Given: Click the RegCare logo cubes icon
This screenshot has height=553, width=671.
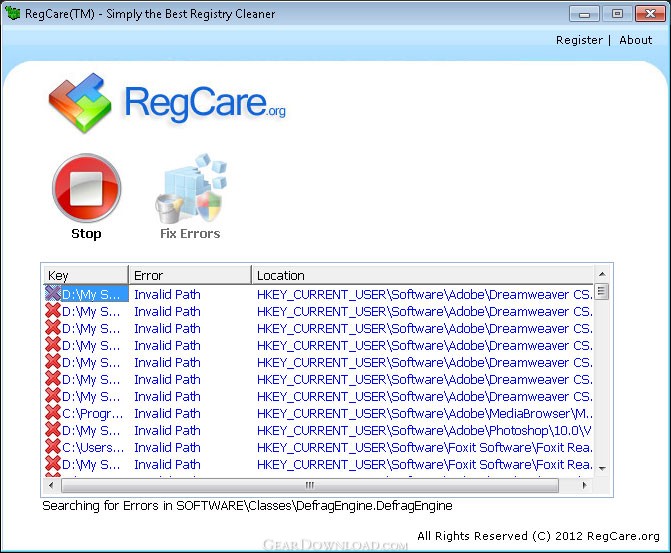Looking at the screenshot, I should pyautogui.click(x=80, y=102).
